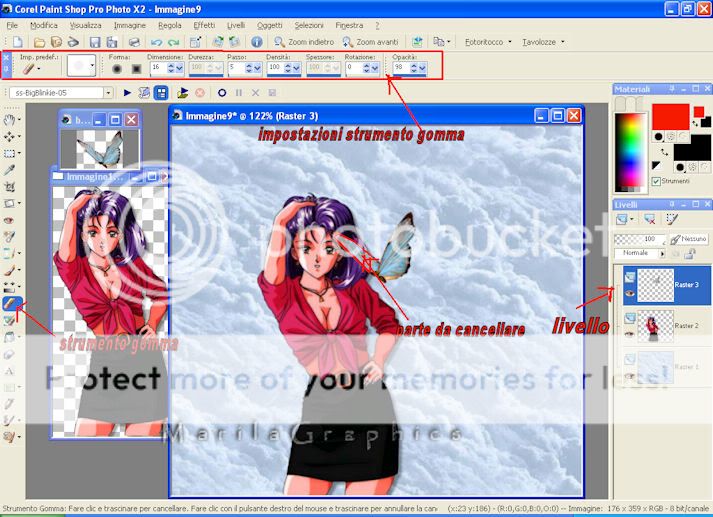The height and width of the screenshot is (517, 713).
Task: Select the Crop tool
Action: click(9, 186)
